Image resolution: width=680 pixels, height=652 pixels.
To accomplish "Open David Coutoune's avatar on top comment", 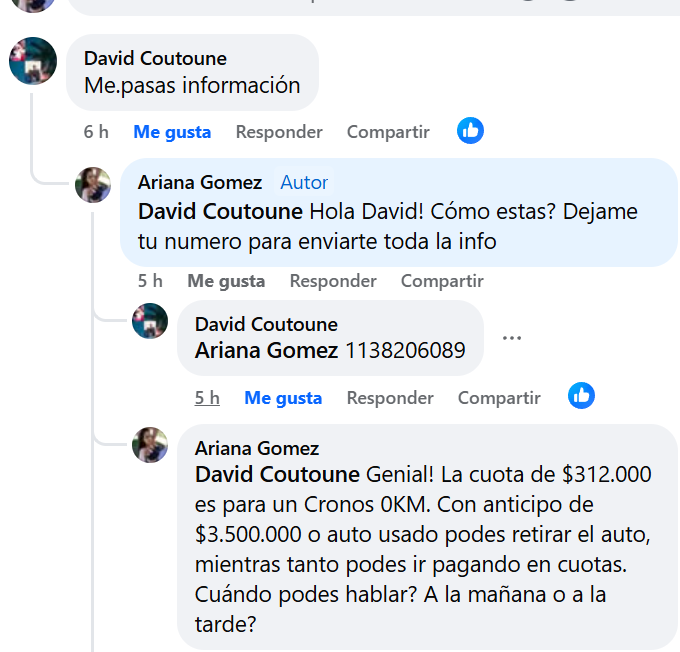I will tap(33, 61).
